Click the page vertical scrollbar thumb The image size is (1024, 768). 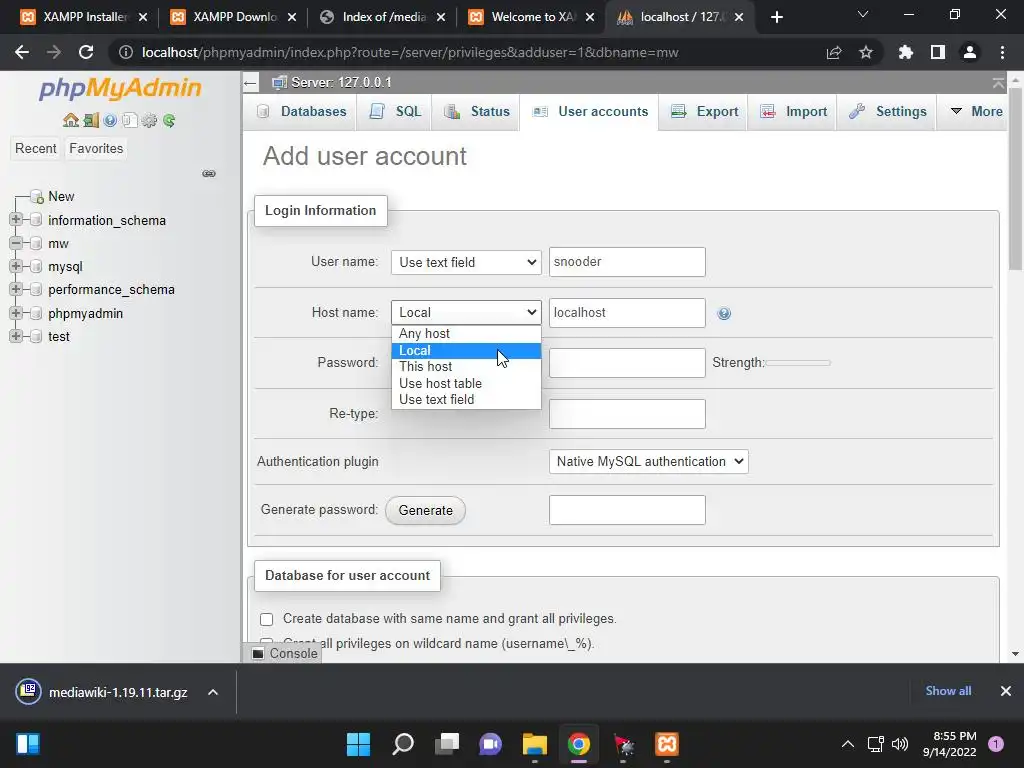[x=1015, y=178]
